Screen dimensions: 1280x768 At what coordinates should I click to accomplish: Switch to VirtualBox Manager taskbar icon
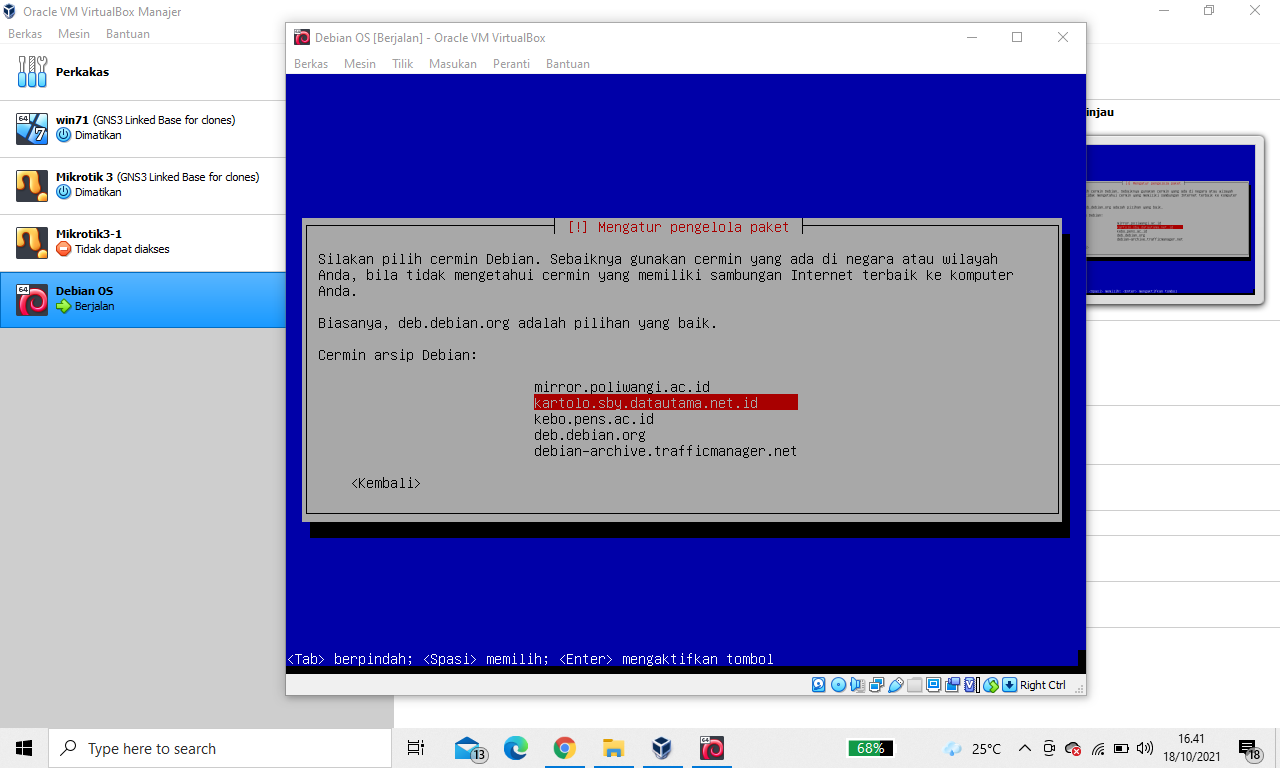coord(662,748)
